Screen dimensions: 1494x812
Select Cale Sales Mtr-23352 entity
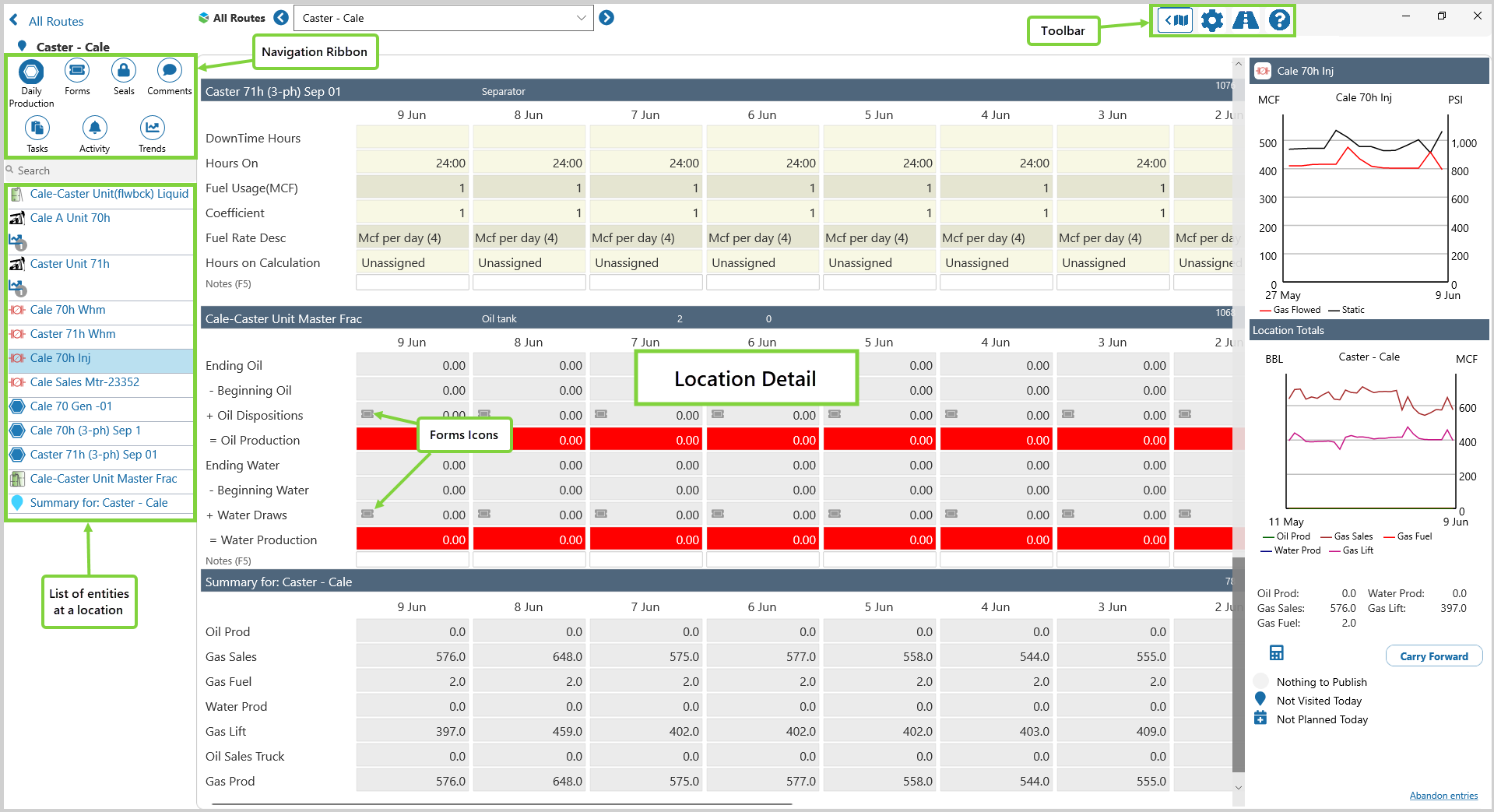point(84,382)
